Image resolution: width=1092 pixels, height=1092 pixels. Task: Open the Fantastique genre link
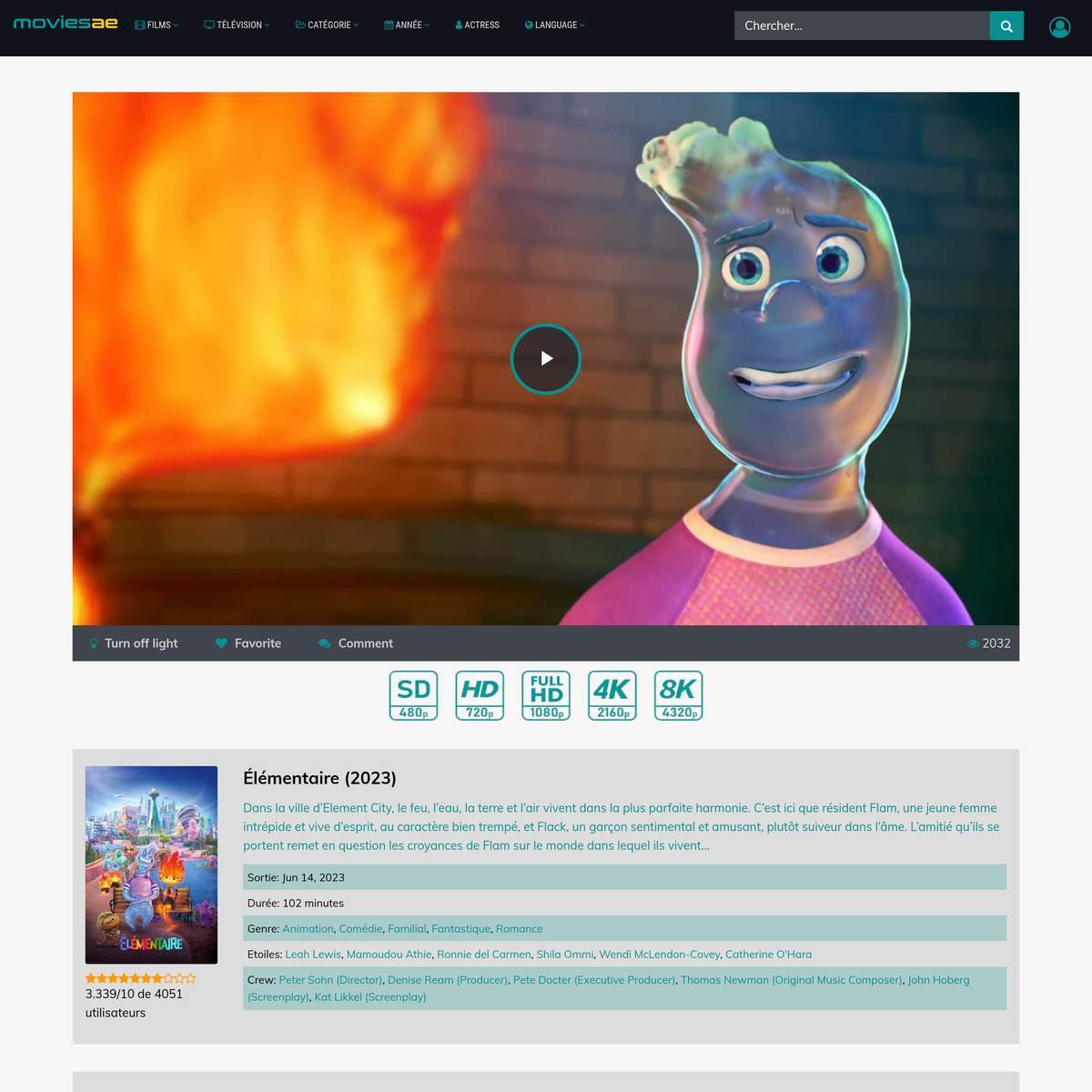[460, 929]
